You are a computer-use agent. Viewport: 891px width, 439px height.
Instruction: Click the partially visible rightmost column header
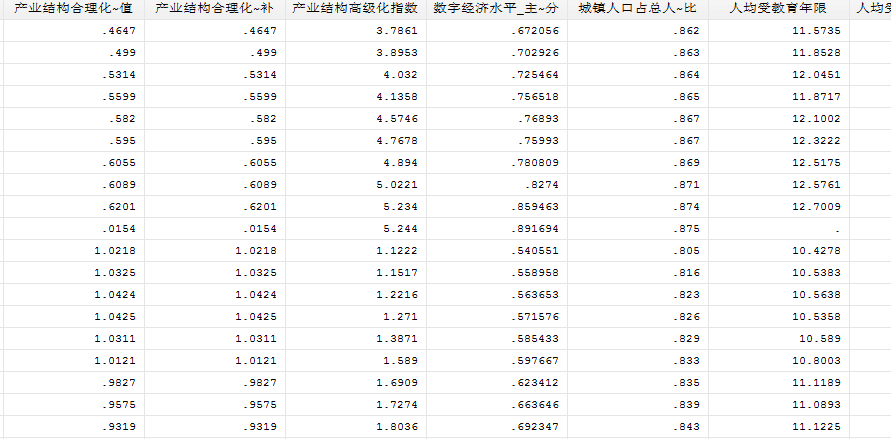tap(870, 8)
